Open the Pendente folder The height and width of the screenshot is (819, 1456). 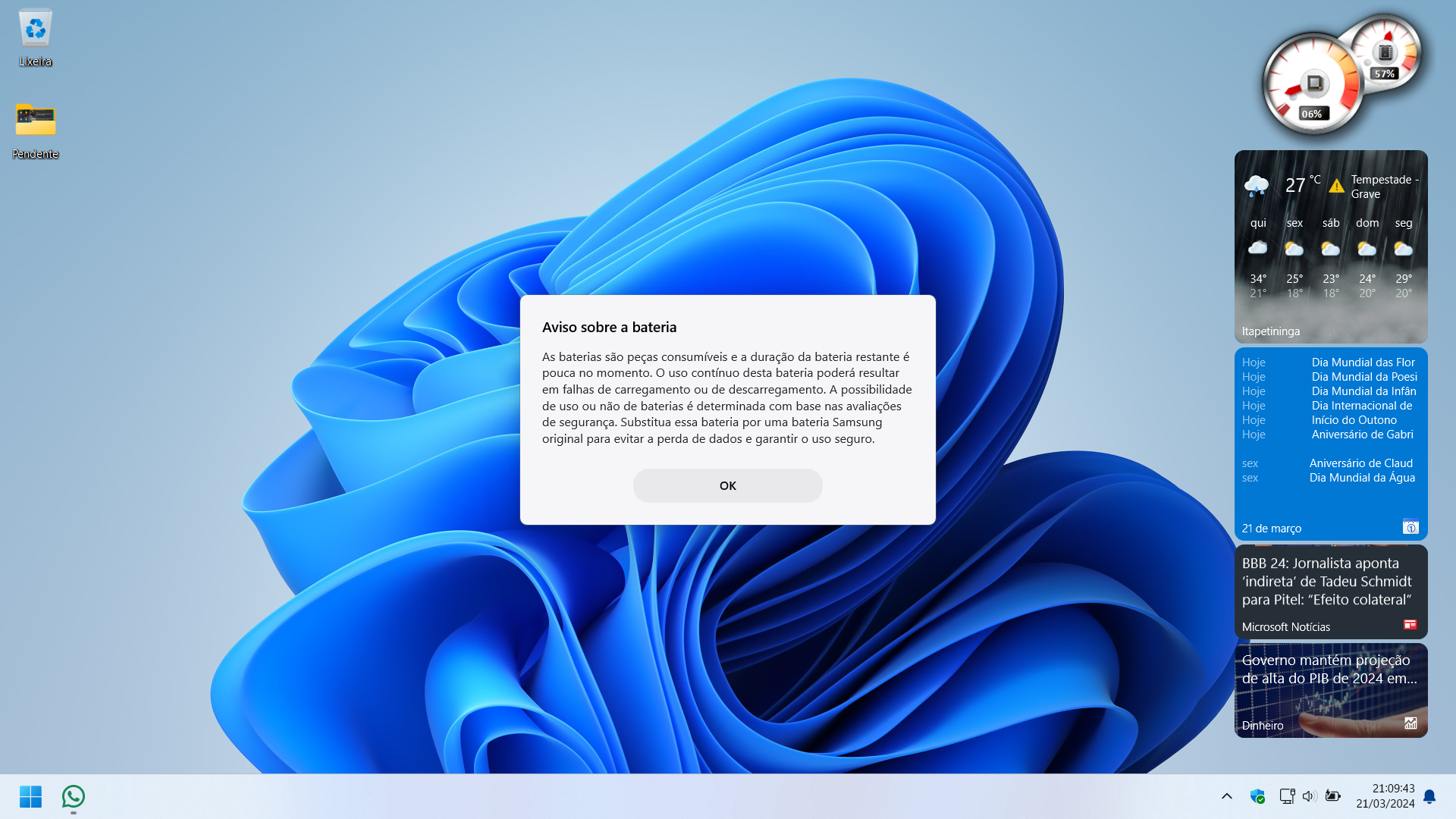pyautogui.click(x=35, y=121)
